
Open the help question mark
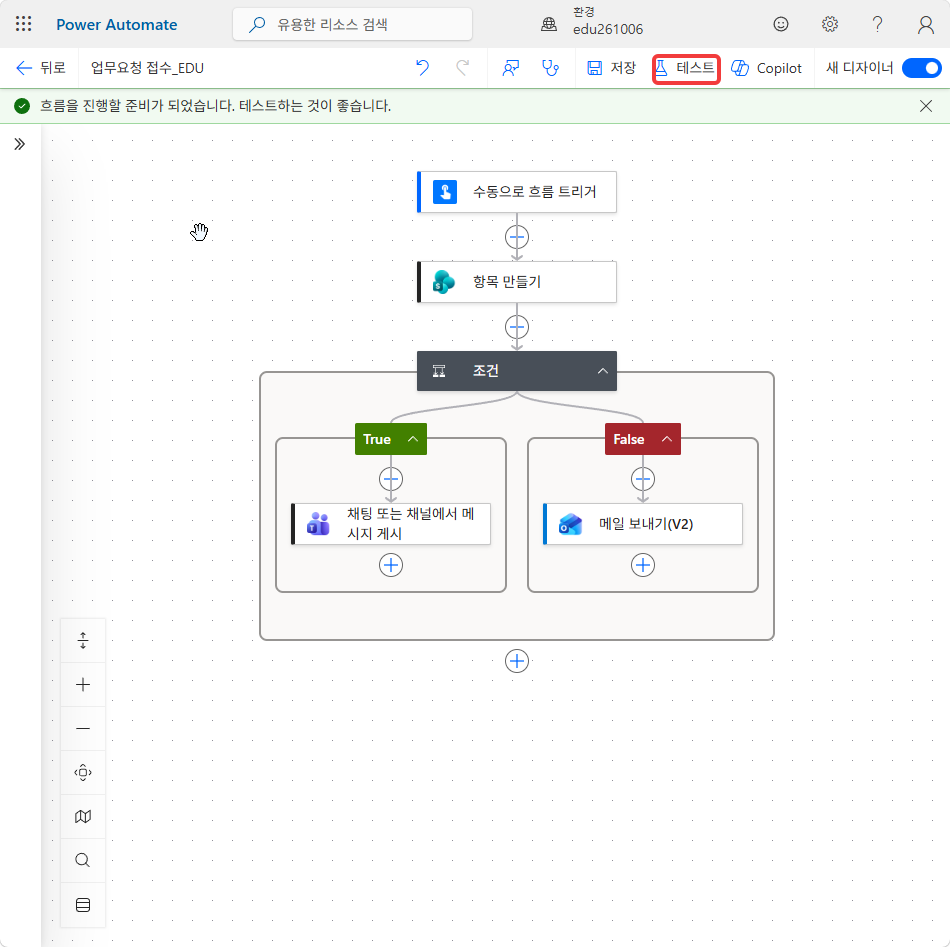click(877, 24)
